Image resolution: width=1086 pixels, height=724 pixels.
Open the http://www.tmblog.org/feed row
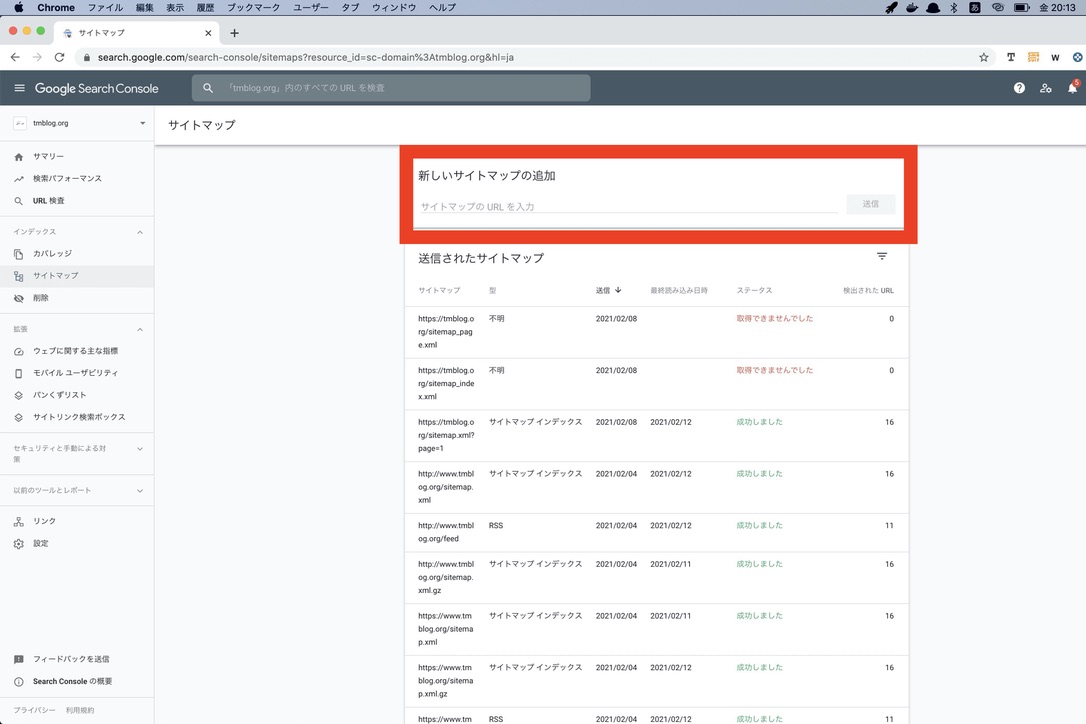point(656,532)
